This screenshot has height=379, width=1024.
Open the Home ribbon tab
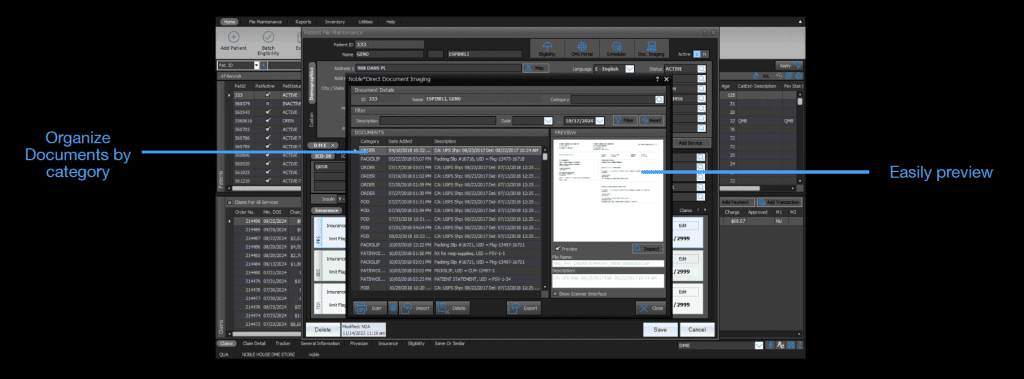[229, 22]
